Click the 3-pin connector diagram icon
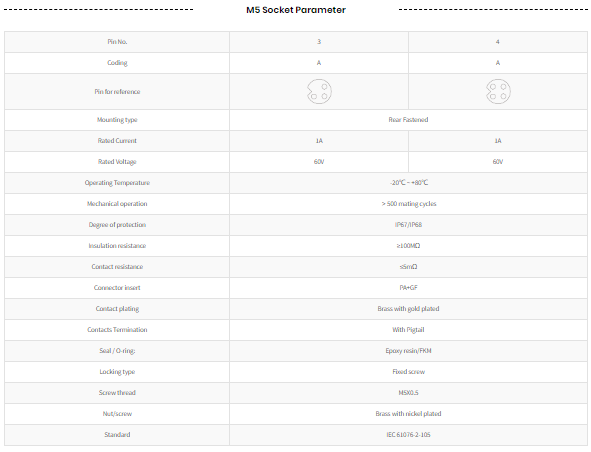 (x=319, y=92)
